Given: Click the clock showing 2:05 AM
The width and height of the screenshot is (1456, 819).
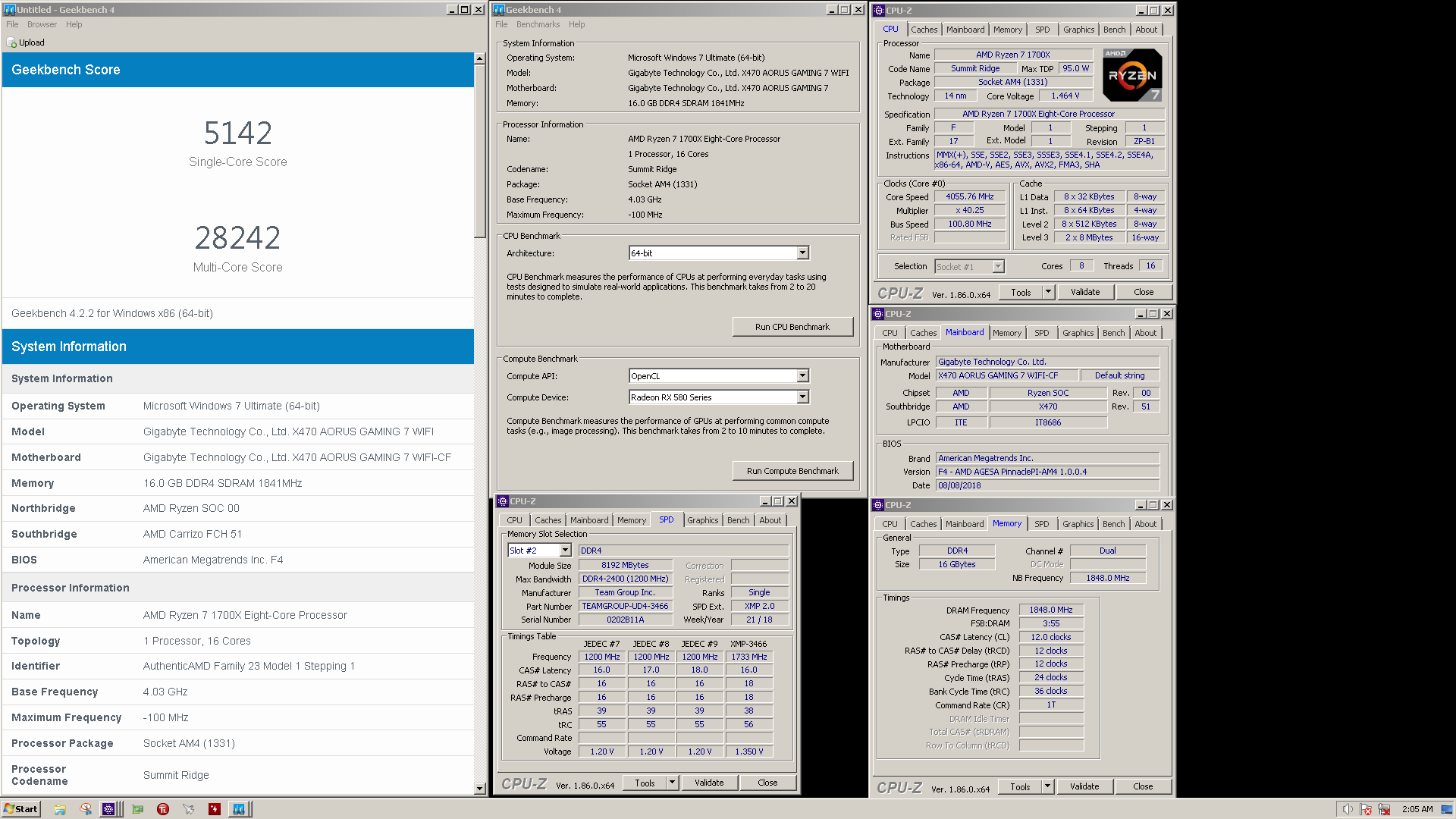Looking at the screenshot, I should click(1417, 809).
